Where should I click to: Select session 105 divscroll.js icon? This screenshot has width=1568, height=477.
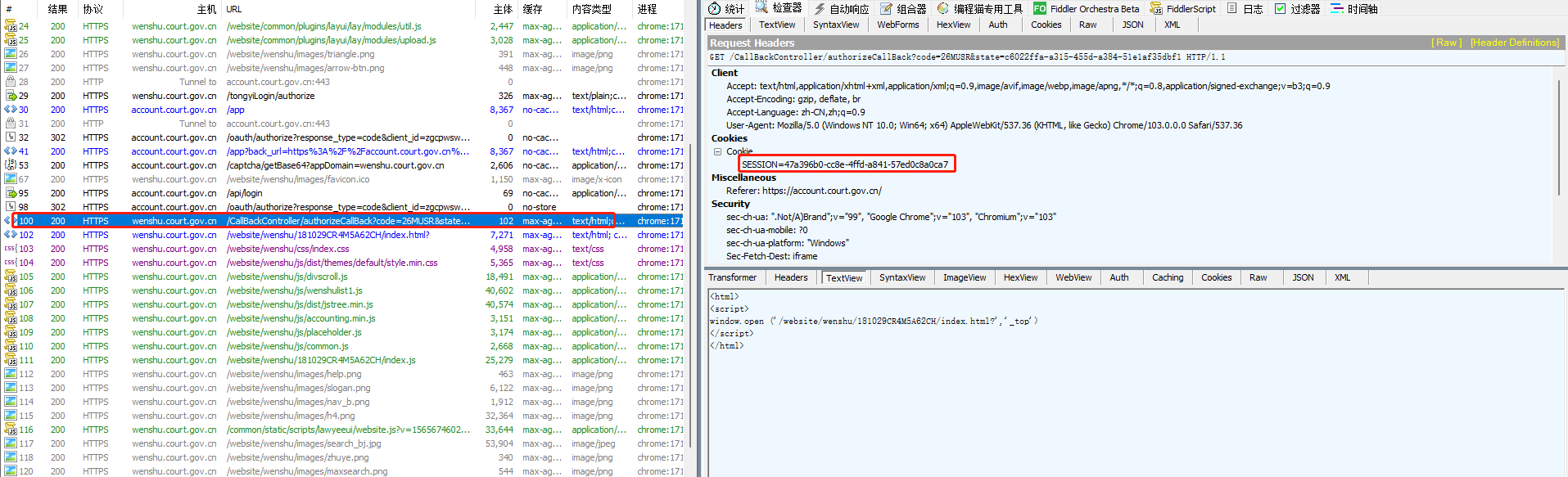point(11,277)
